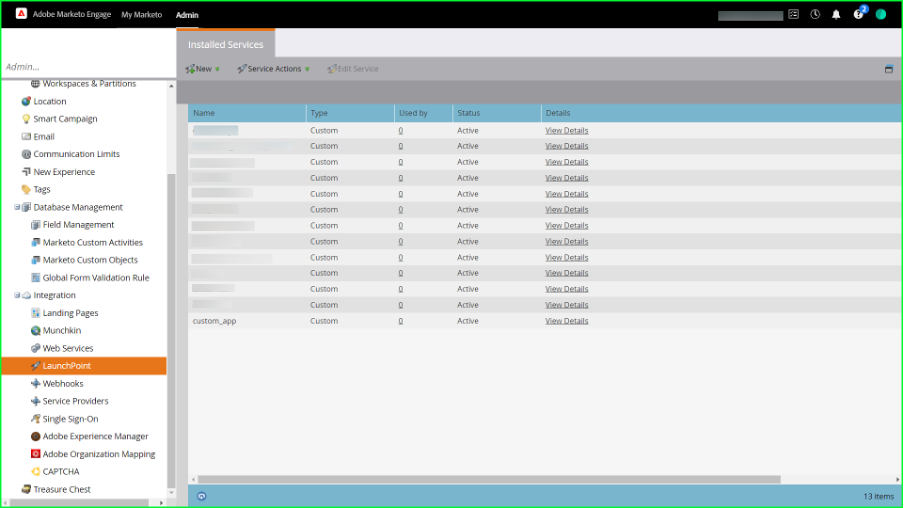This screenshot has height=508, width=904.
Task: Click the table horizontal scrollbar
Action: (x=489, y=479)
